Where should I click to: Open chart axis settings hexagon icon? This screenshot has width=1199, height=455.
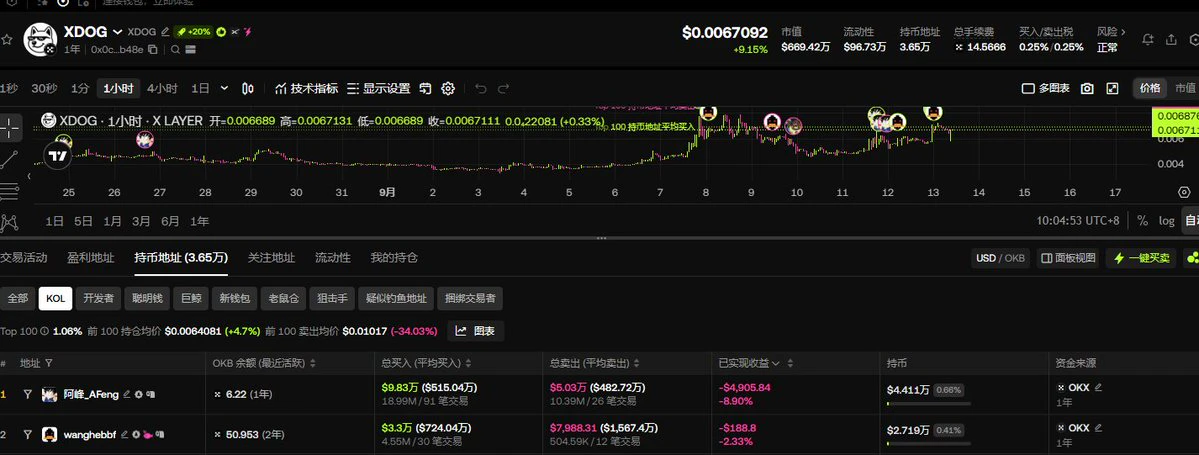[x=1184, y=192]
